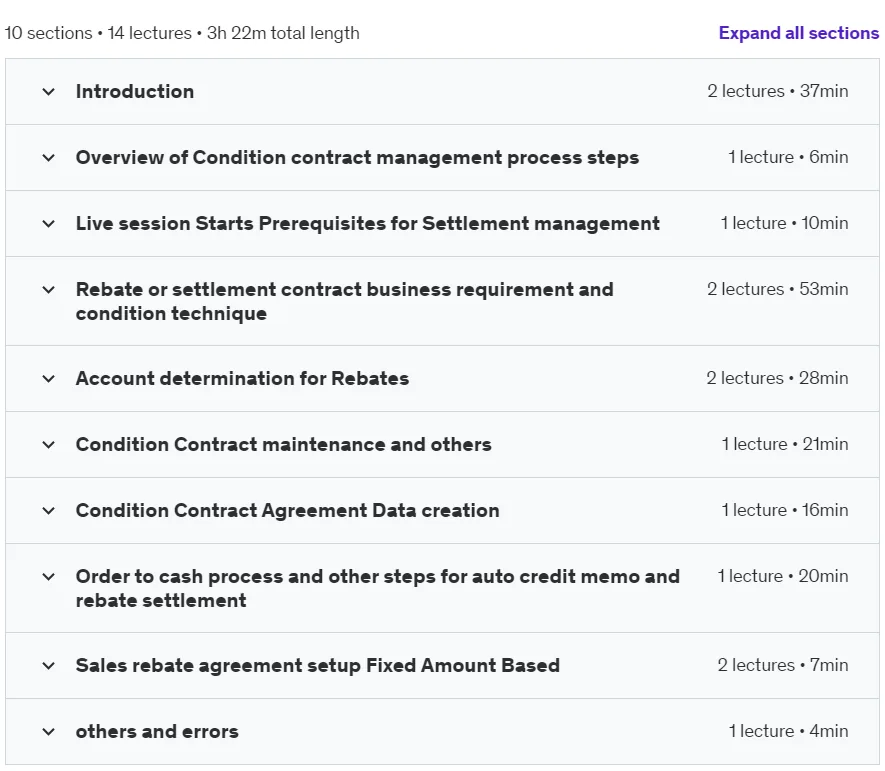This screenshot has height=771, width=885.
Task: Expand Account determination for Rebates chevron
Action: [x=49, y=378]
